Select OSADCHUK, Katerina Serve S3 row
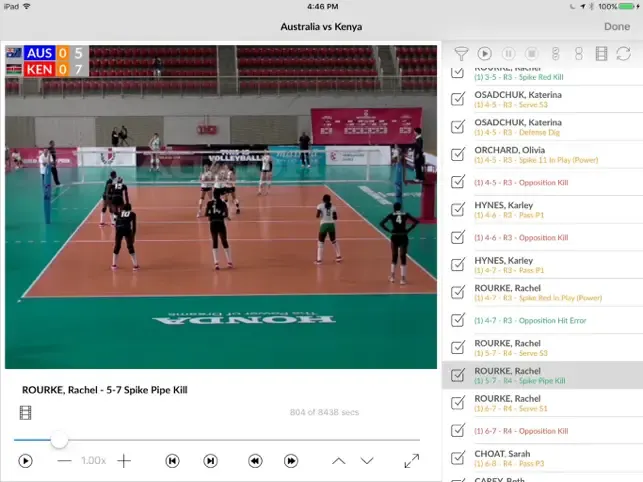 pos(543,99)
